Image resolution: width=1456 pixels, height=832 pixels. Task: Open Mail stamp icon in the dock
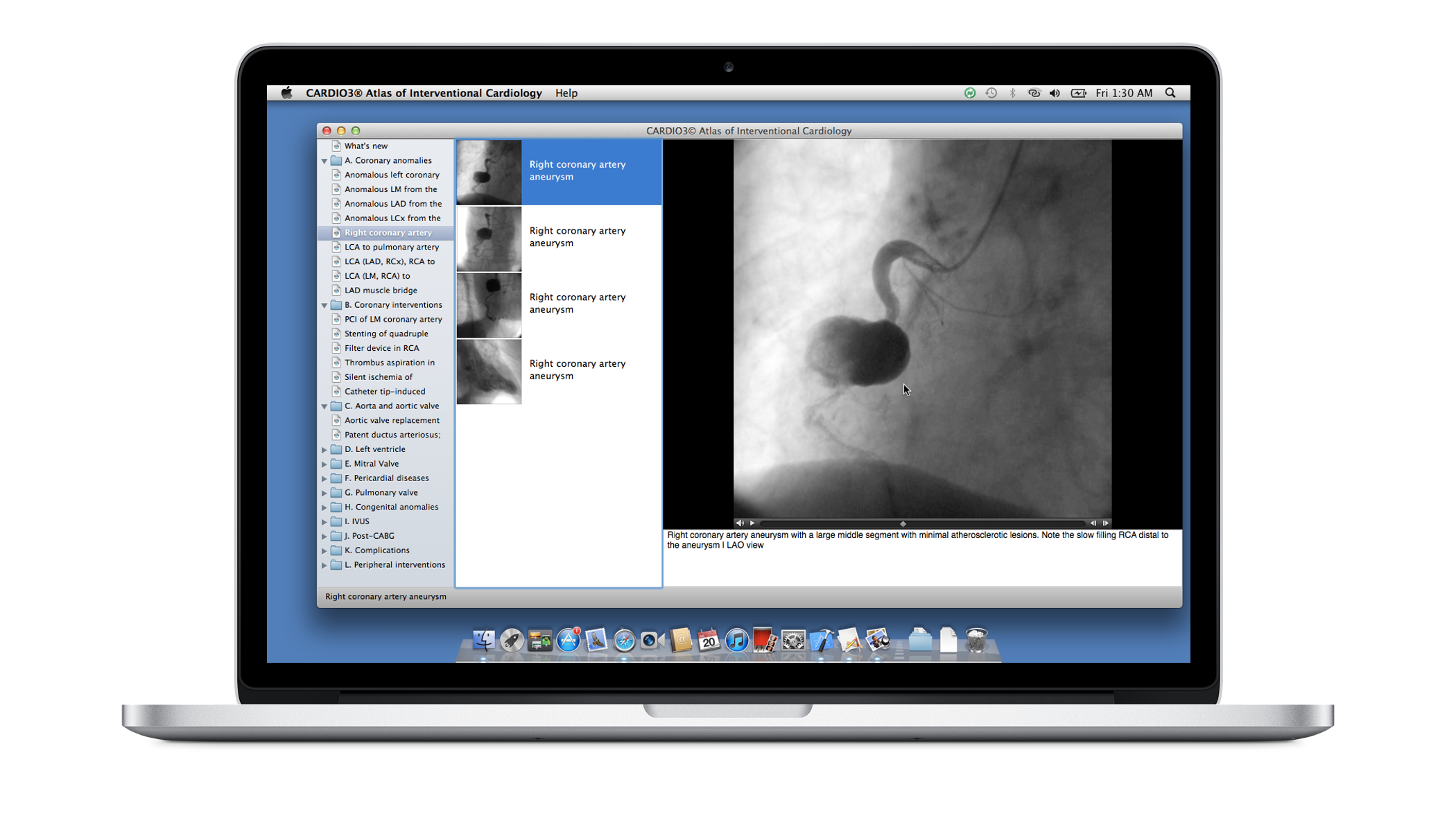pos(596,640)
